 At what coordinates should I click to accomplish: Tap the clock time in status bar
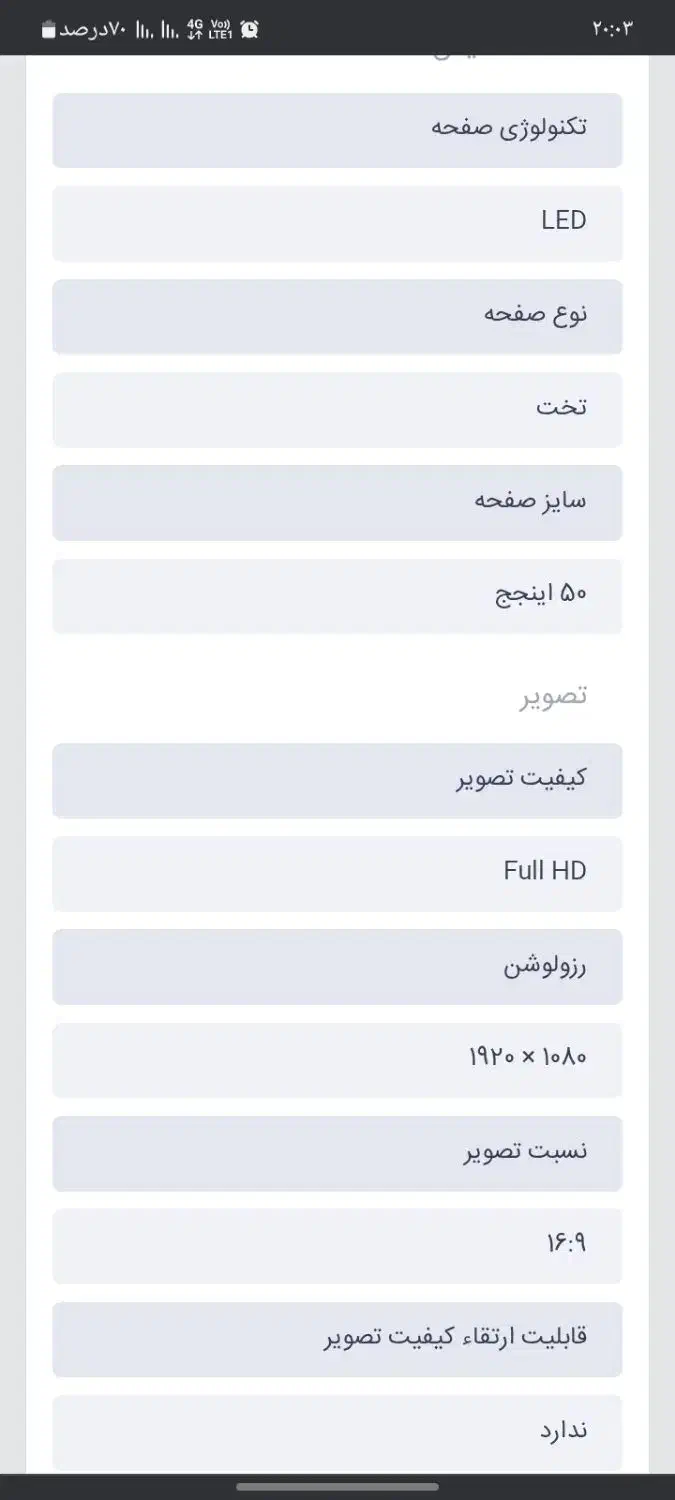click(613, 29)
